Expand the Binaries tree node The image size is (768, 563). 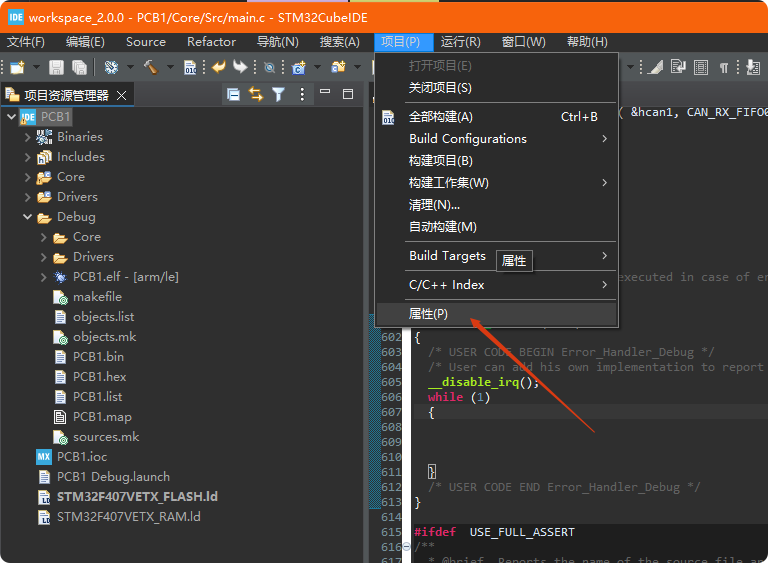pos(28,137)
